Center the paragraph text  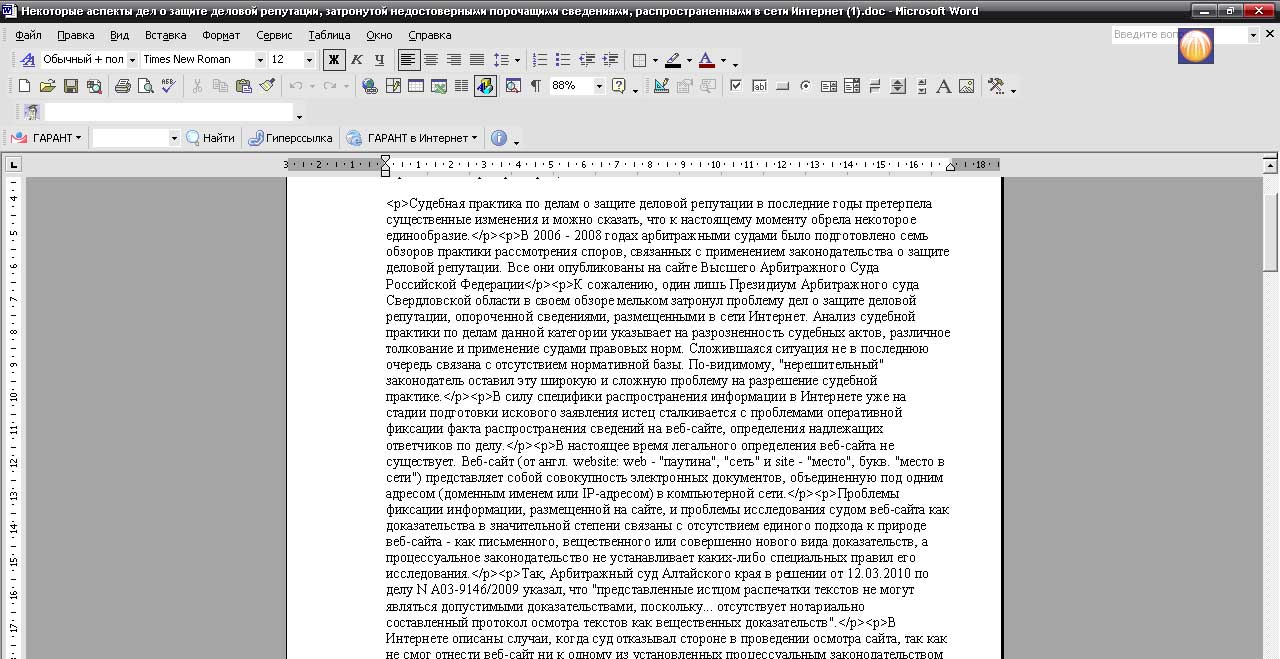coord(431,60)
